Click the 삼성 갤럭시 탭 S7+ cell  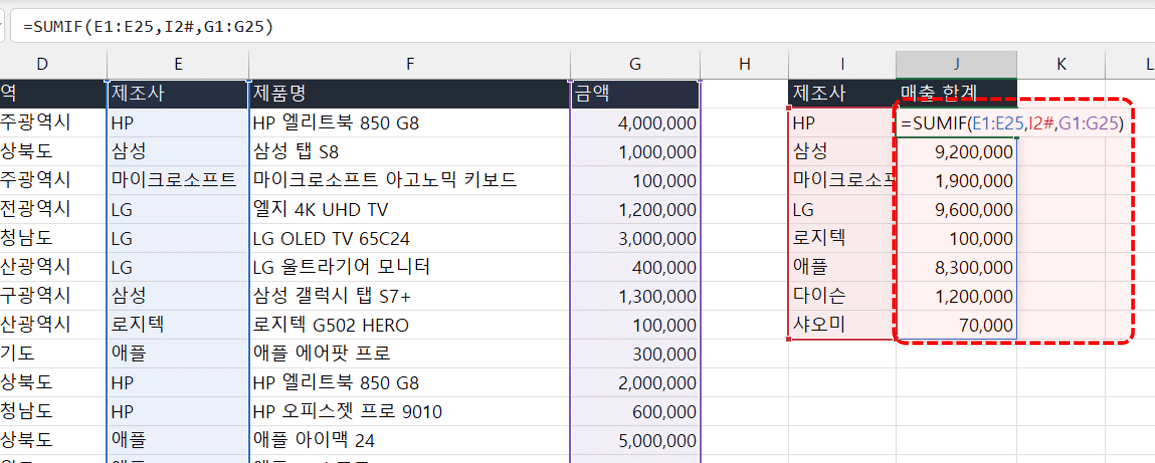pyautogui.click(x=410, y=296)
